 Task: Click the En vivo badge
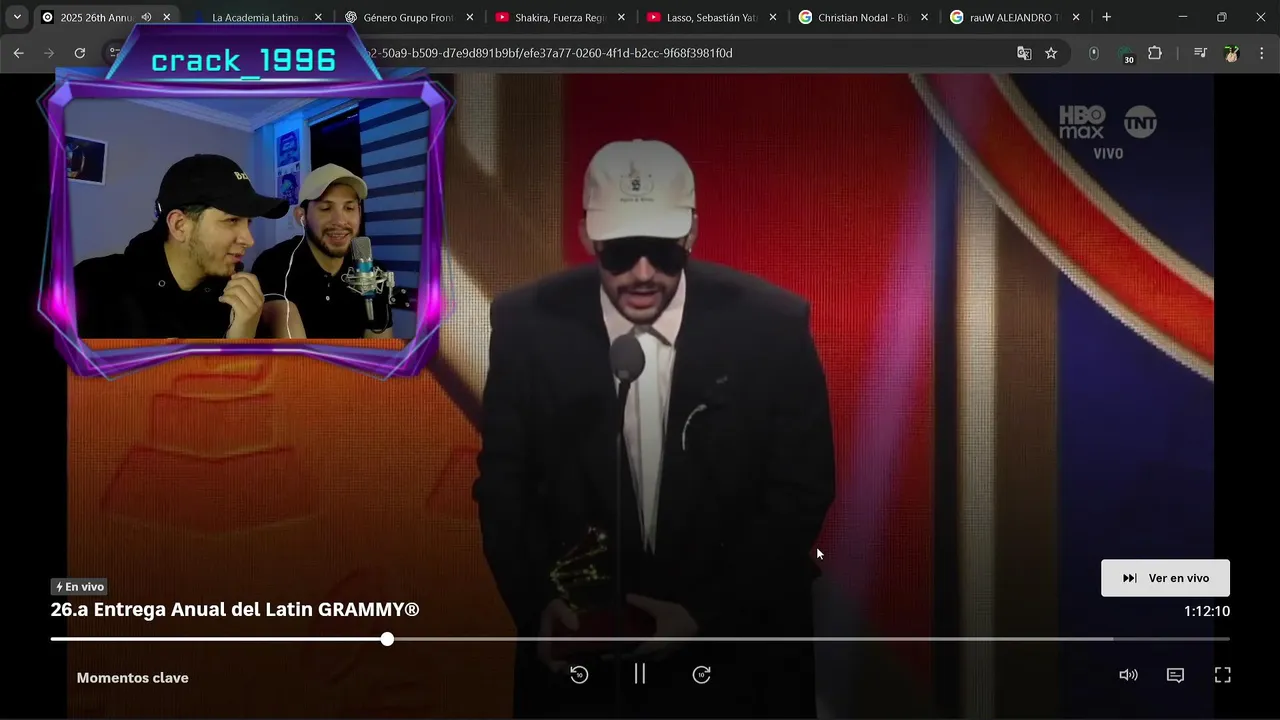pyautogui.click(x=79, y=587)
